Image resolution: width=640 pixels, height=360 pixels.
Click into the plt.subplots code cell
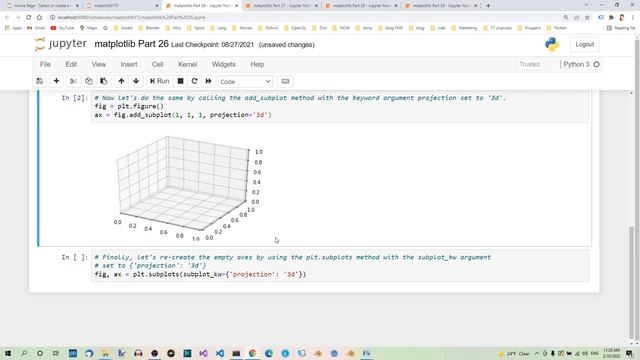[340, 266]
